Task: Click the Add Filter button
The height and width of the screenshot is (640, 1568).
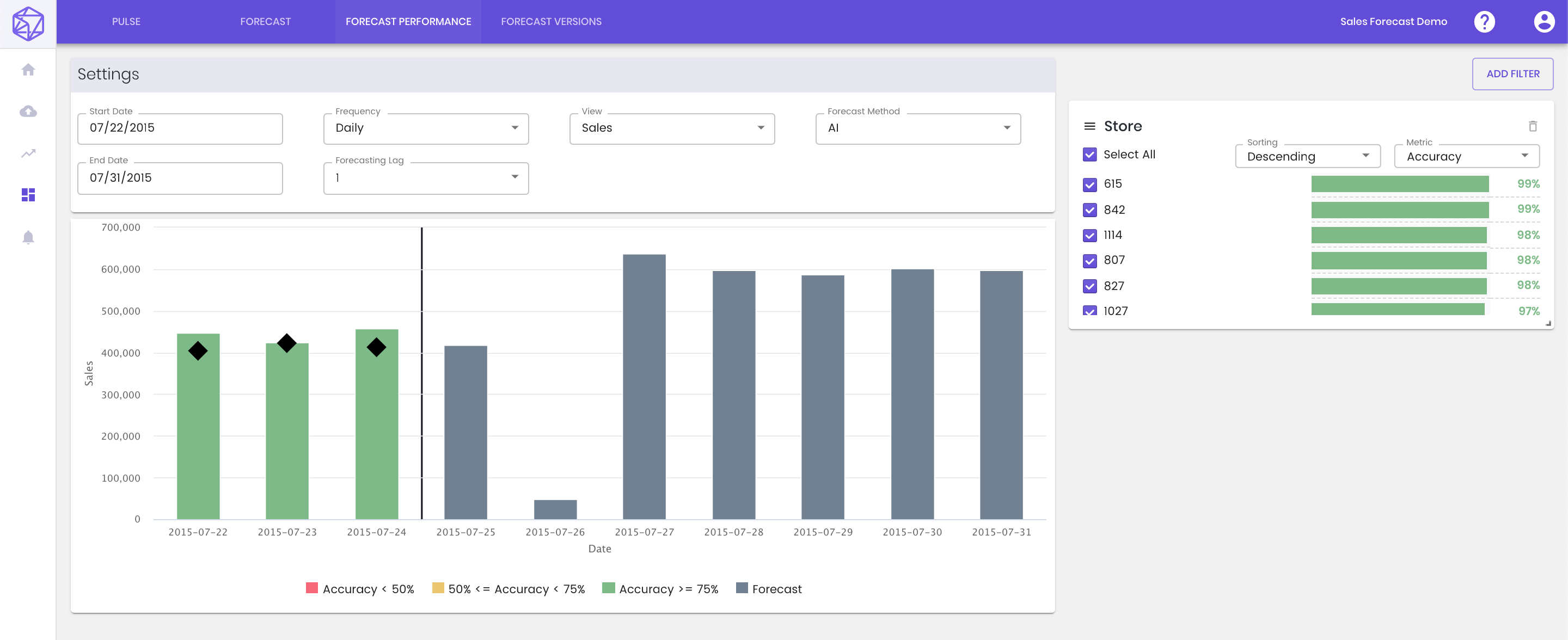Action: pyautogui.click(x=1512, y=74)
